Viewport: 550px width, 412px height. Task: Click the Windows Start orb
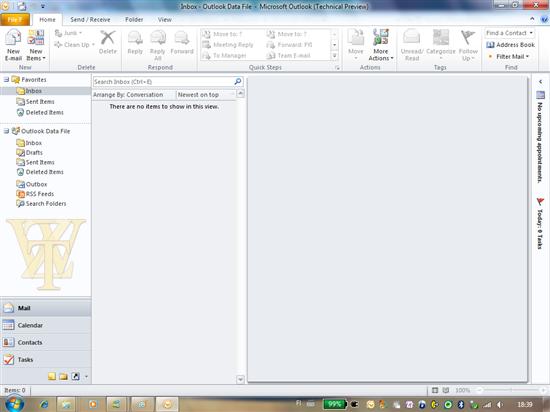click(14, 404)
